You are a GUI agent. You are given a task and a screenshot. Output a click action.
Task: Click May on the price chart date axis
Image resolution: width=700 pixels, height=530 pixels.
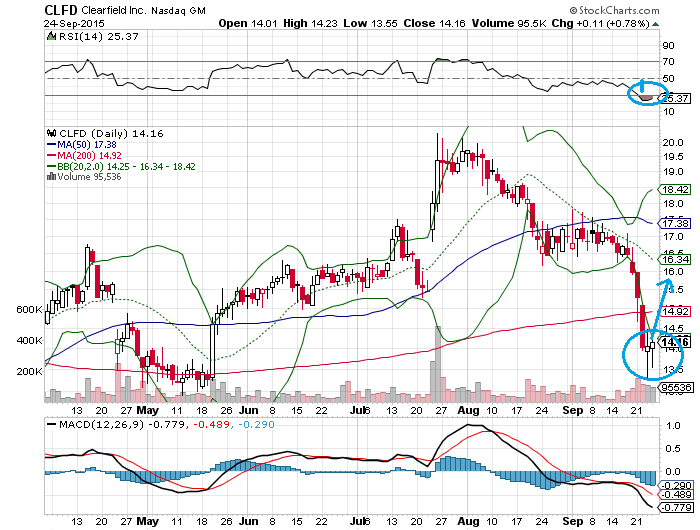147,410
